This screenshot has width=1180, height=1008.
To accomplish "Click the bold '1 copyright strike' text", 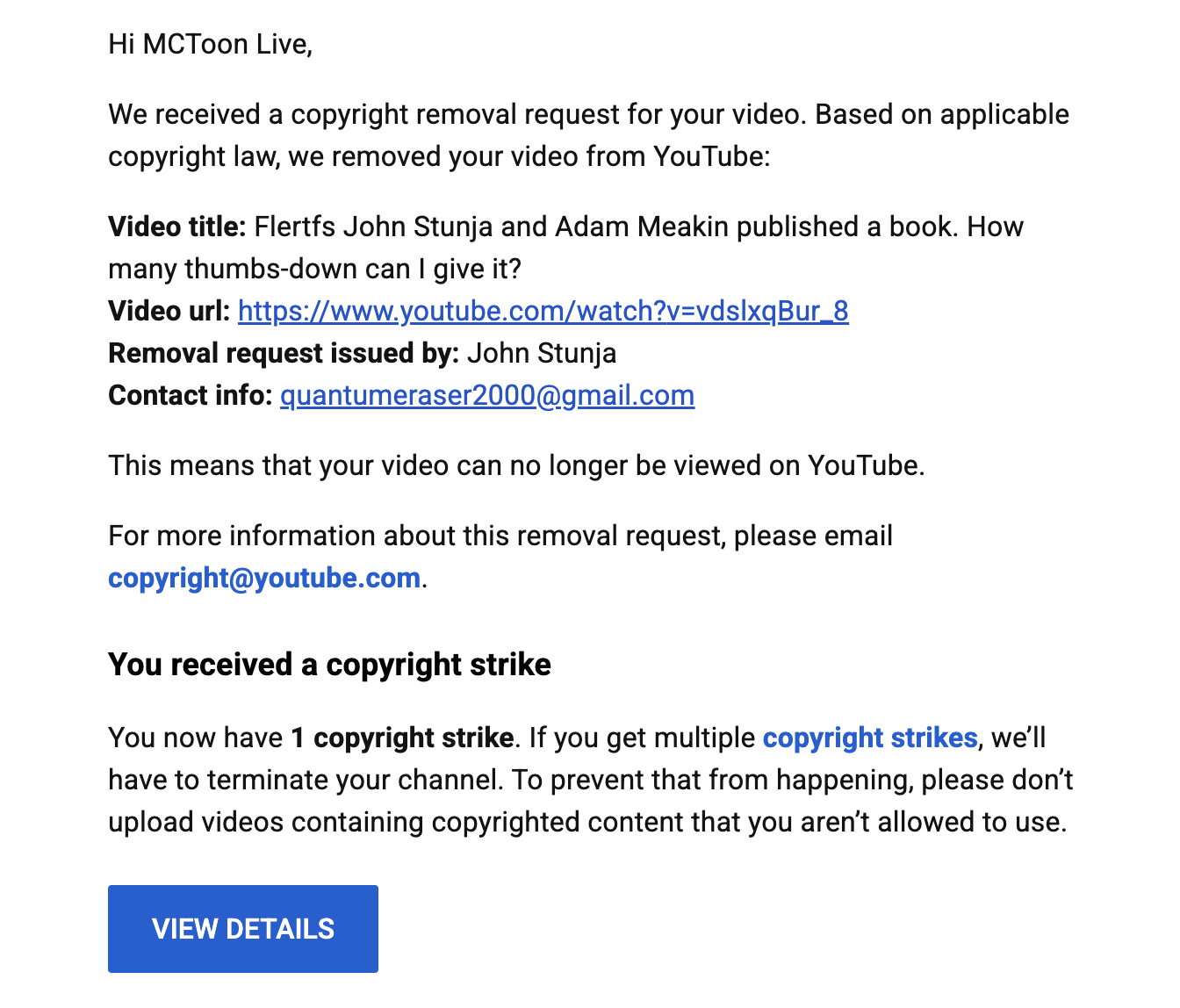I will (402, 738).
